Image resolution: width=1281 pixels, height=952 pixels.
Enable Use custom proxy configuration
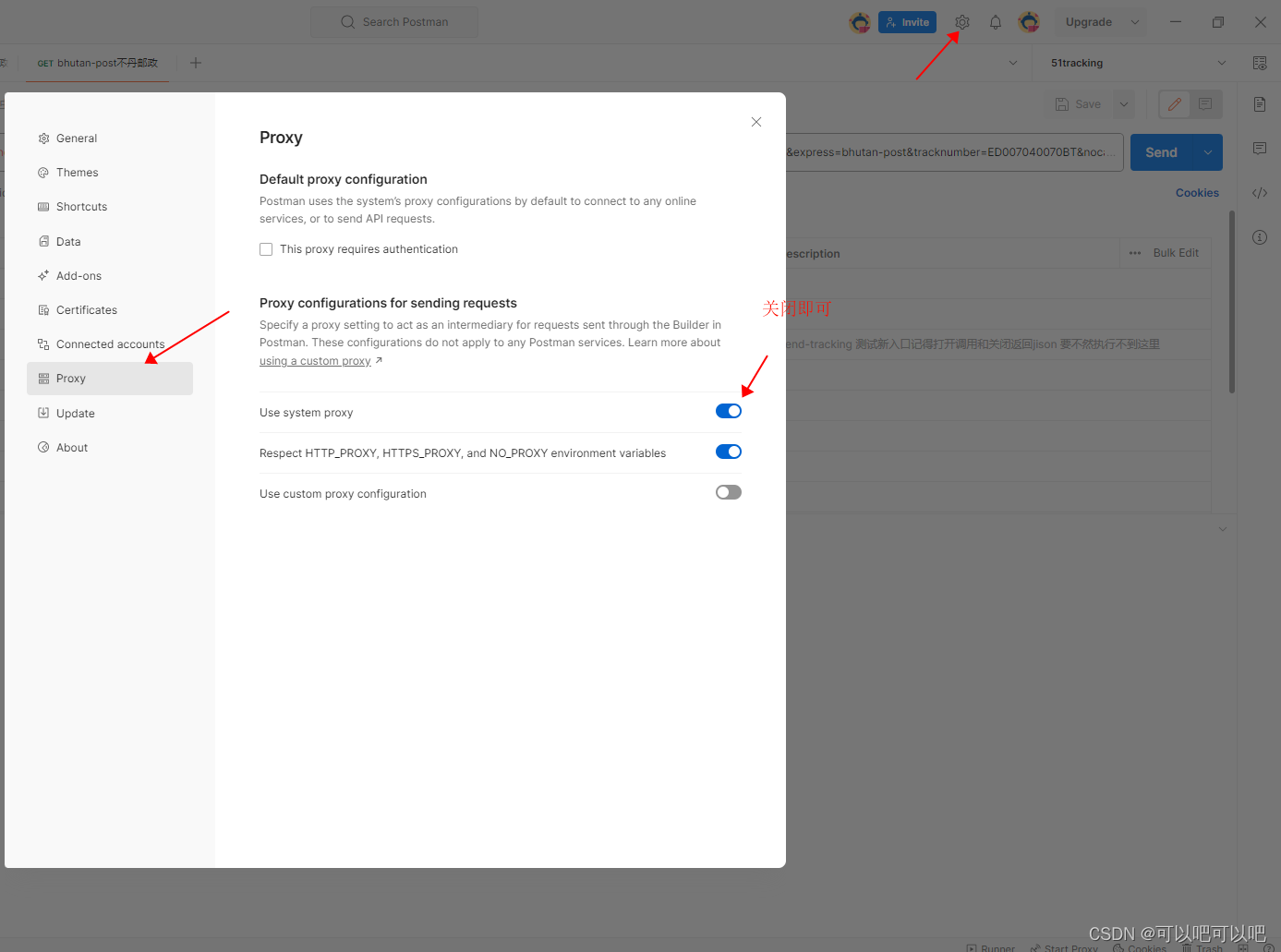729,492
